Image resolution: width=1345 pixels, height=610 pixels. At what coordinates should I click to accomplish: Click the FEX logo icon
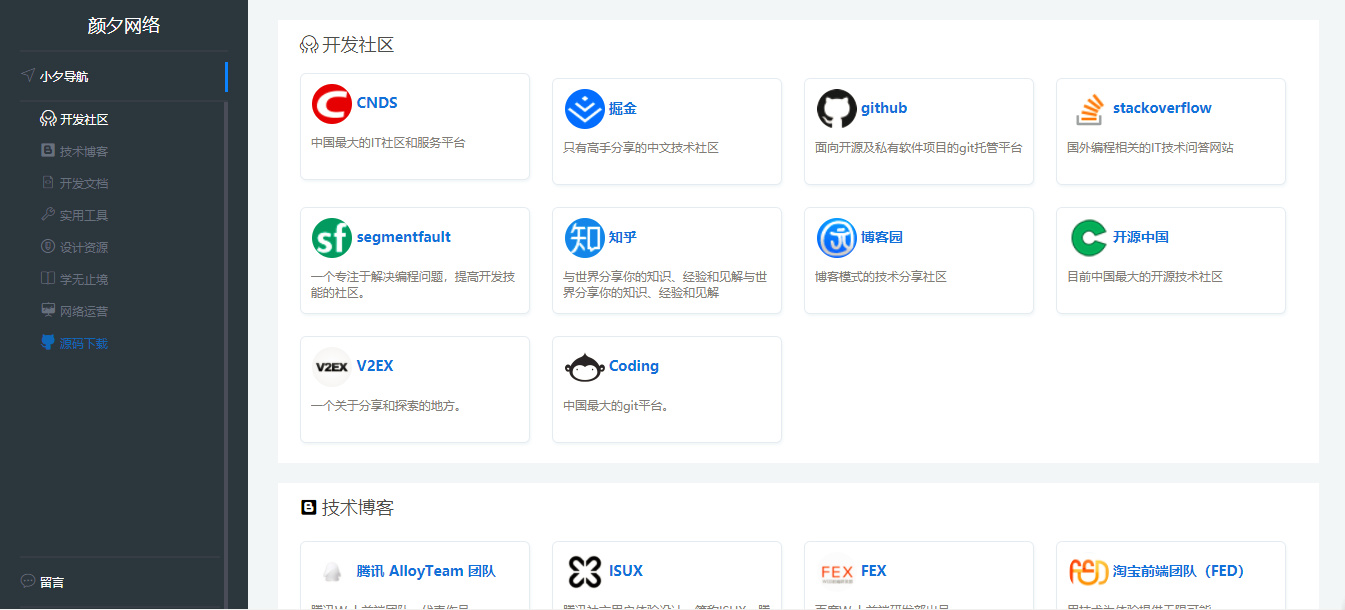point(836,572)
